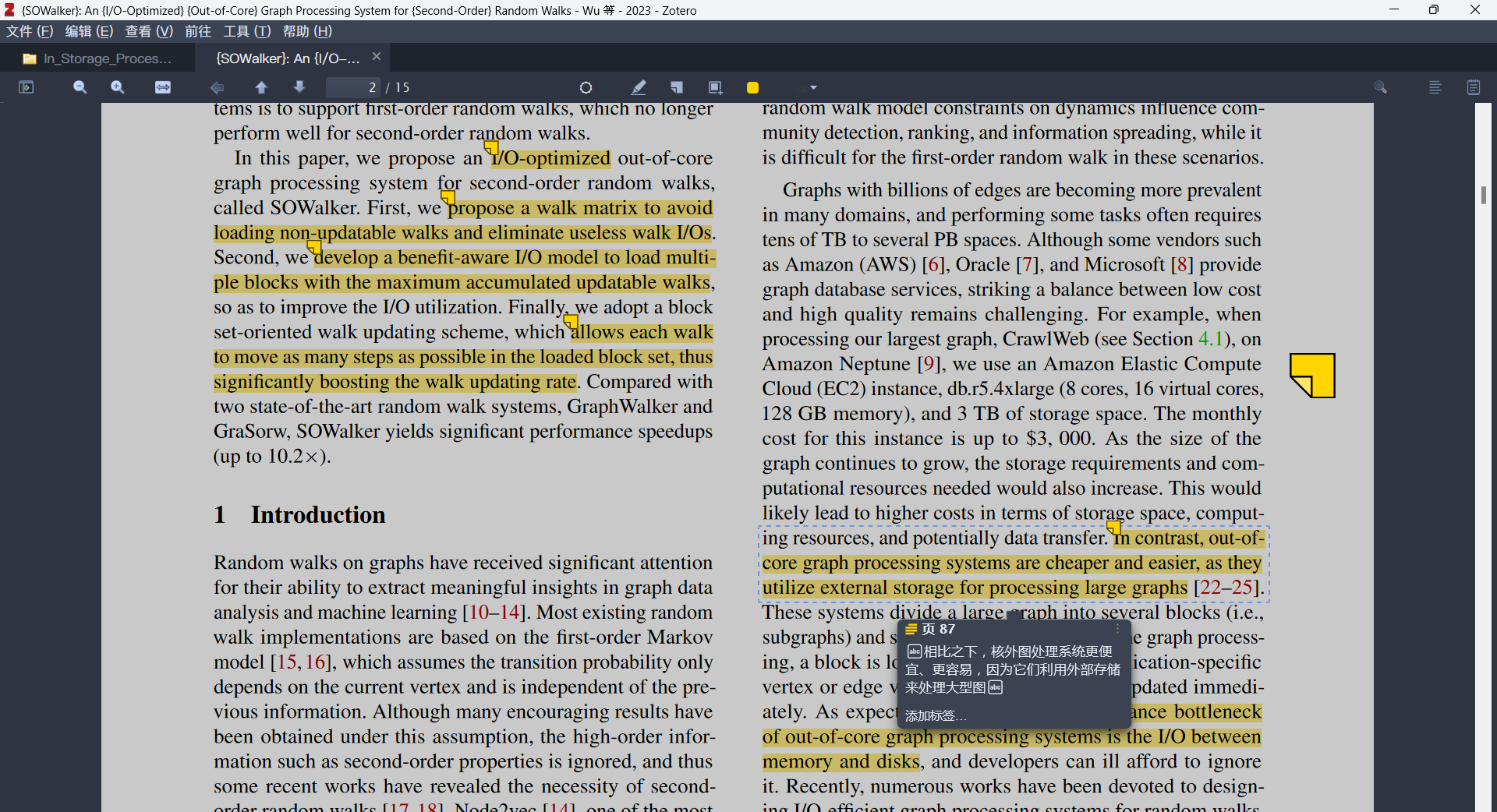The height and width of the screenshot is (812, 1497).
Task: Open annotation icon beside 'In contrast, out-of-'
Action: (x=1114, y=528)
